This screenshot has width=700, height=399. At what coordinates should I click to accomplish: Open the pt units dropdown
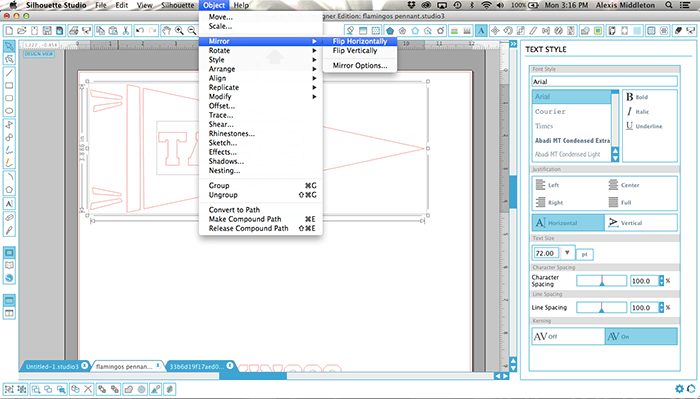pyautogui.click(x=585, y=254)
